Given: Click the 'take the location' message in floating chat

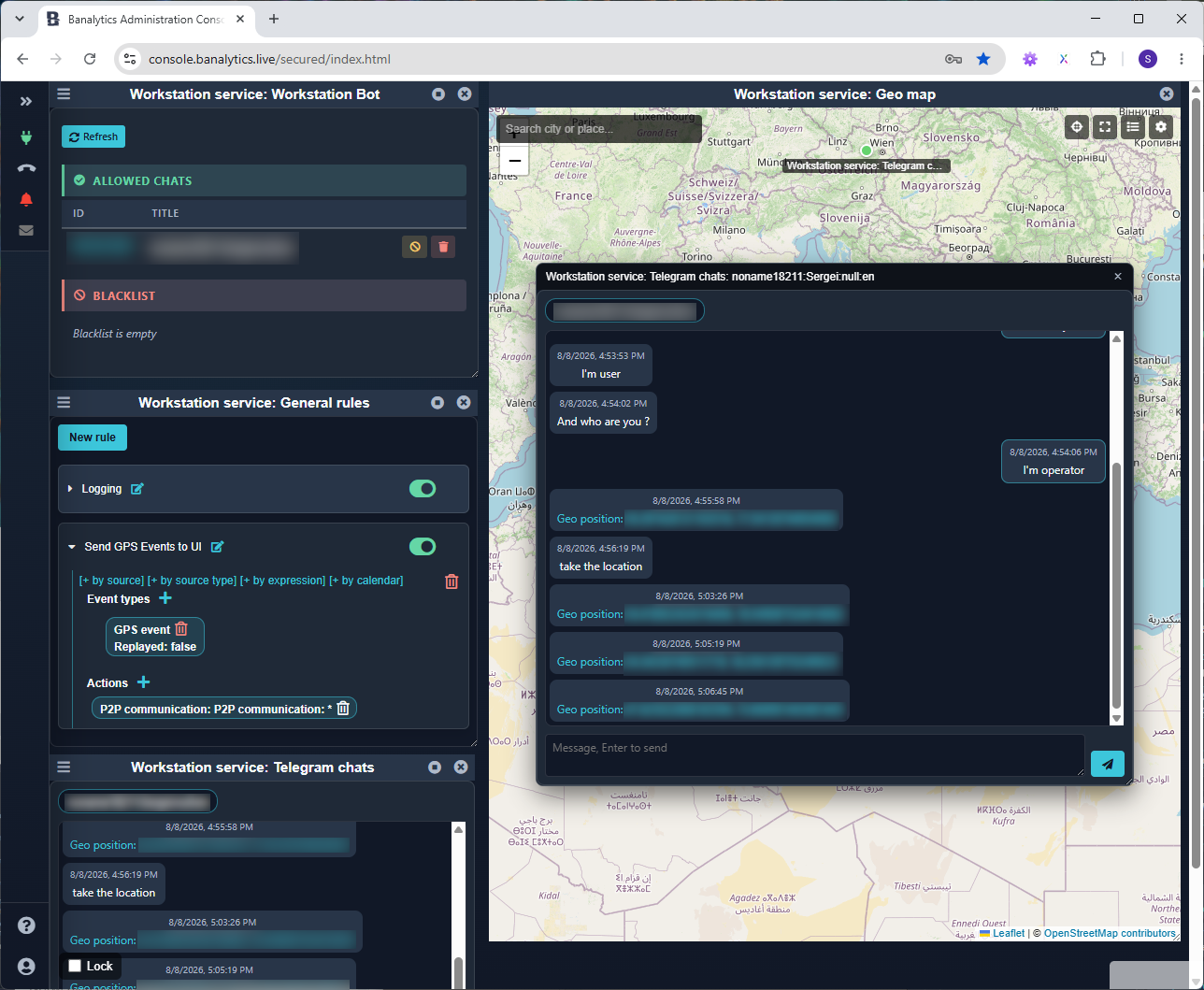Looking at the screenshot, I should 601,558.
